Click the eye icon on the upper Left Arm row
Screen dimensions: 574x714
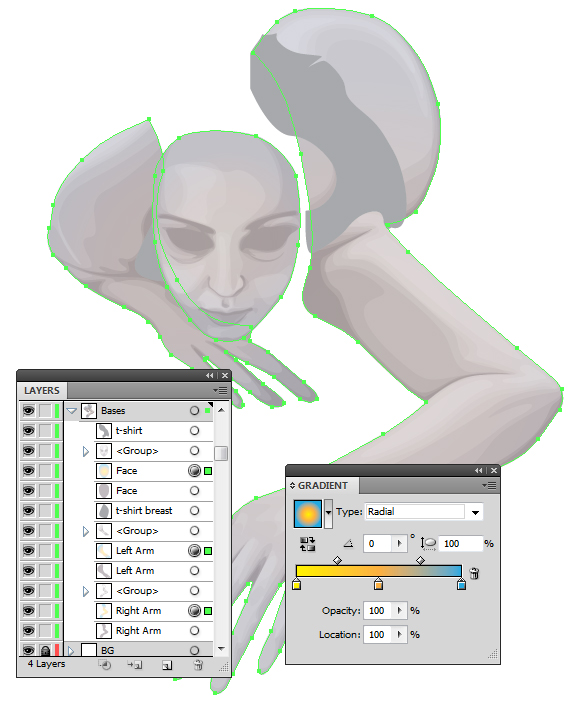point(28,551)
